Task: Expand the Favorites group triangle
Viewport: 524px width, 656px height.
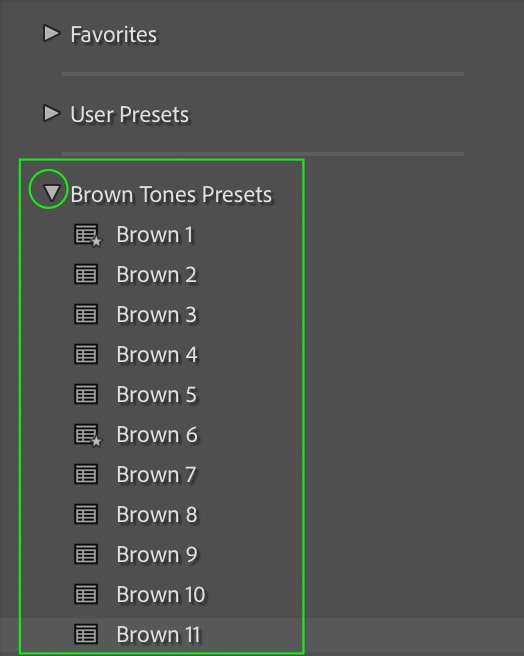Action: pyautogui.click(x=51, y=33)
